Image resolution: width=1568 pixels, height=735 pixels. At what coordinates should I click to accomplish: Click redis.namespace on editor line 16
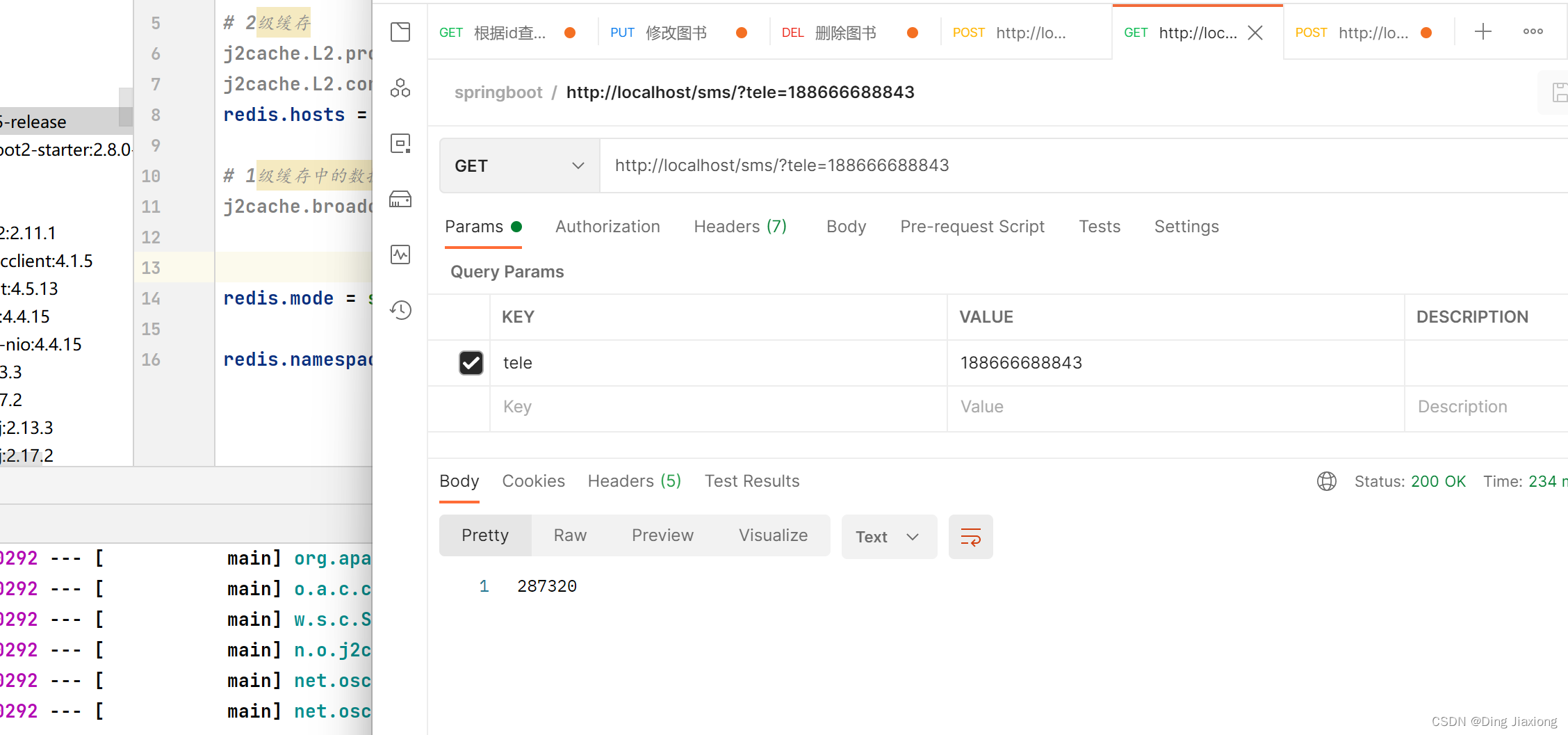297,360
